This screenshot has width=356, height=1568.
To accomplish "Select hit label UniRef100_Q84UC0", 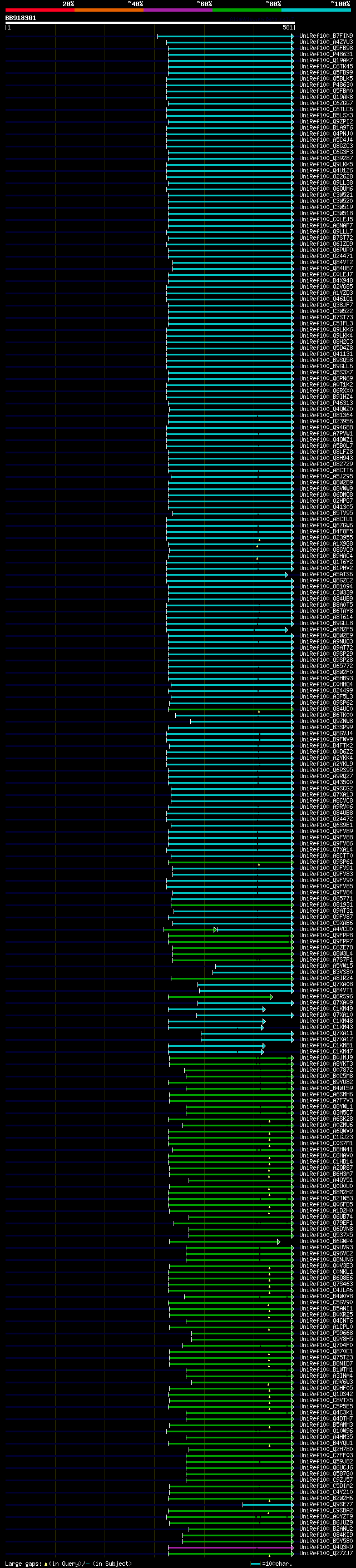I will 326,709.
